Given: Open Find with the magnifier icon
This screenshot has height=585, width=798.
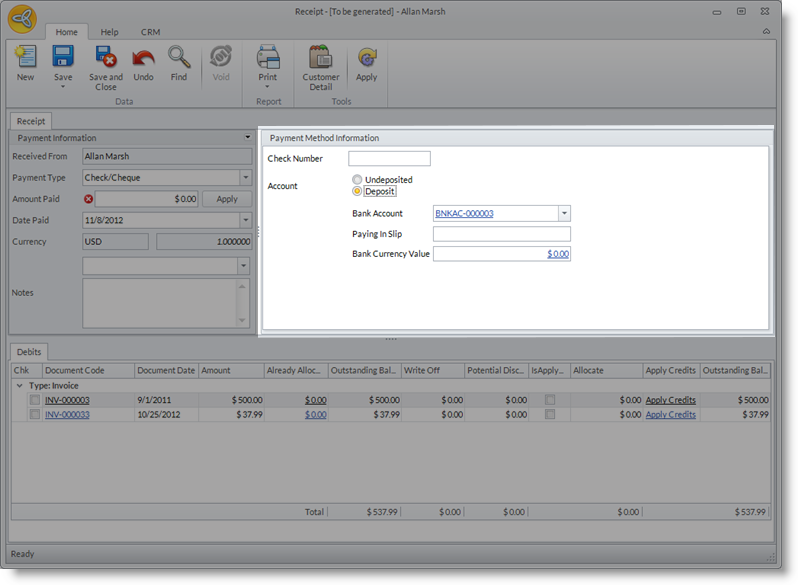Looking at the screenshot, I should point(179,58).
